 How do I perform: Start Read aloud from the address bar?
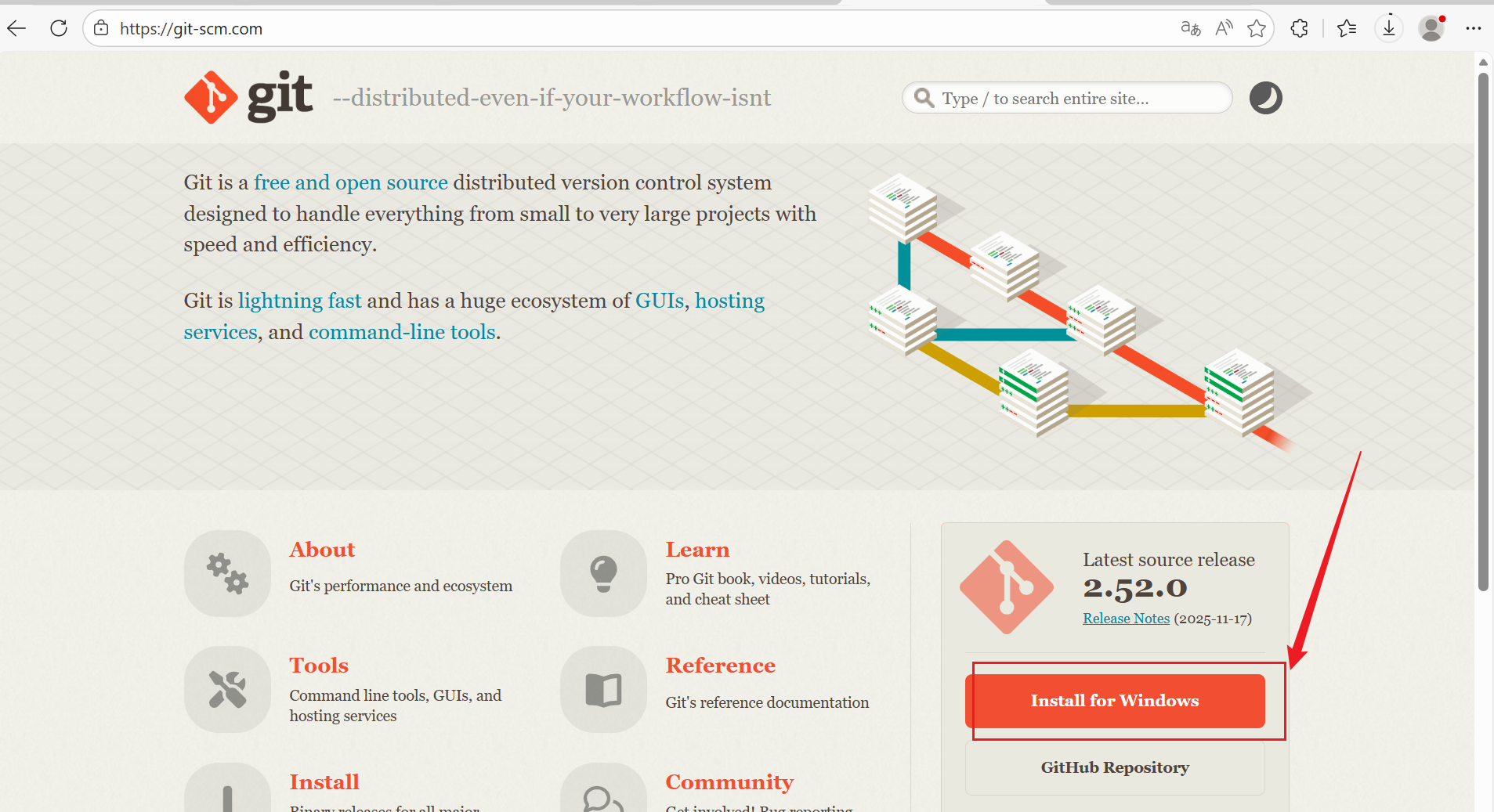(x=1224, y=29)
